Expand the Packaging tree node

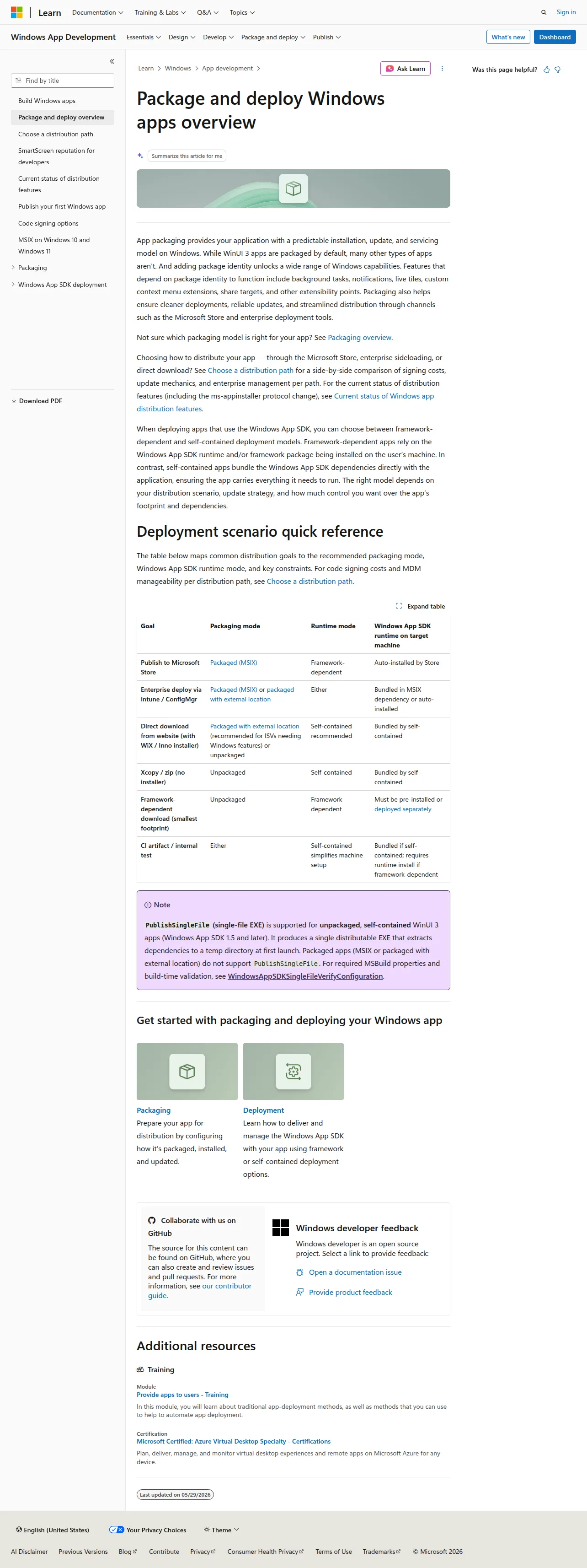pyautogui.click(x=13, y=268)
